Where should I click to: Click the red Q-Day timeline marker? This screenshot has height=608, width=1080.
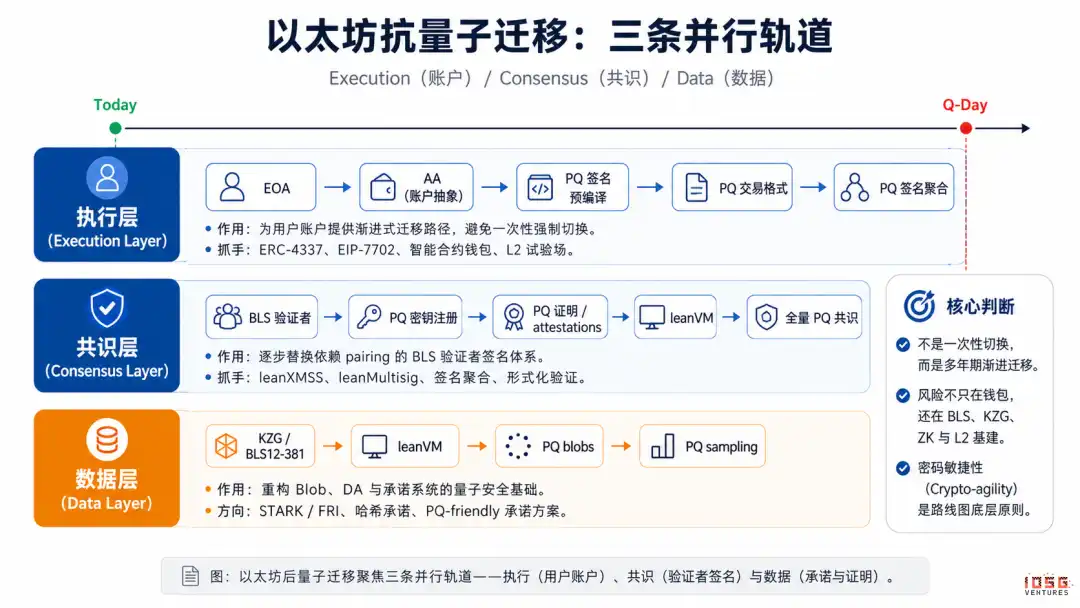tap(966, 128)
